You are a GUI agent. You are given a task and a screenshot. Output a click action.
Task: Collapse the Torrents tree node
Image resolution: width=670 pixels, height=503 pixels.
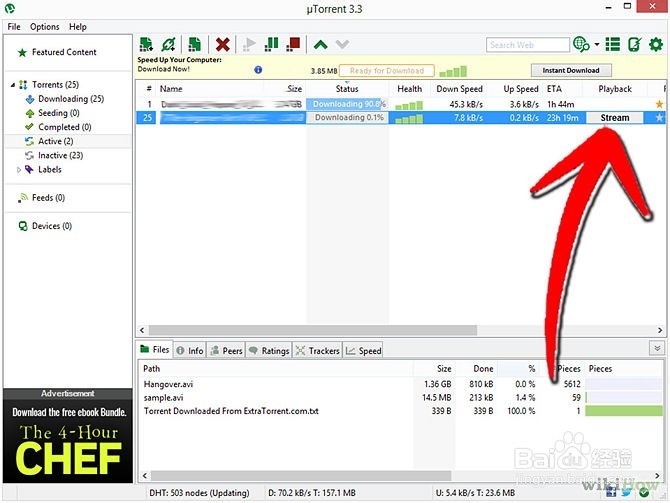click(13, 85)
